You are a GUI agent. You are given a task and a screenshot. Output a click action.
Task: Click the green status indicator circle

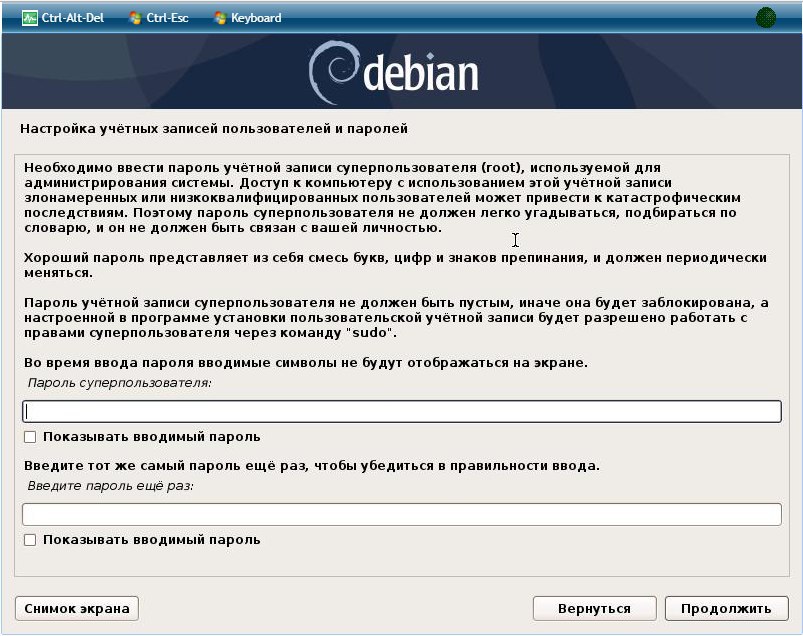tap(766, 18)
